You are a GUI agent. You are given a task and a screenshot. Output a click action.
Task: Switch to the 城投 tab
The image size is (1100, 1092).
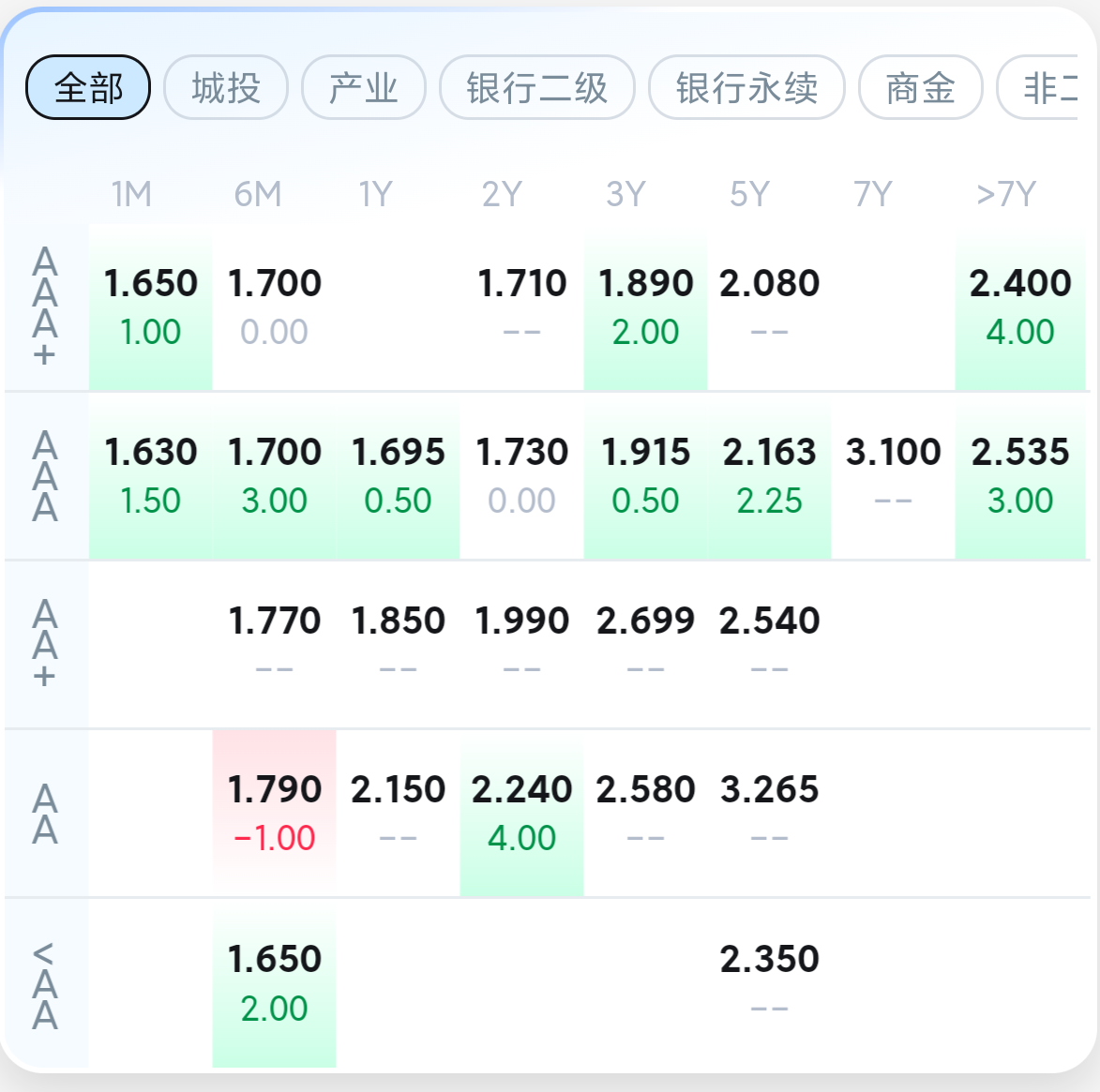226,88
